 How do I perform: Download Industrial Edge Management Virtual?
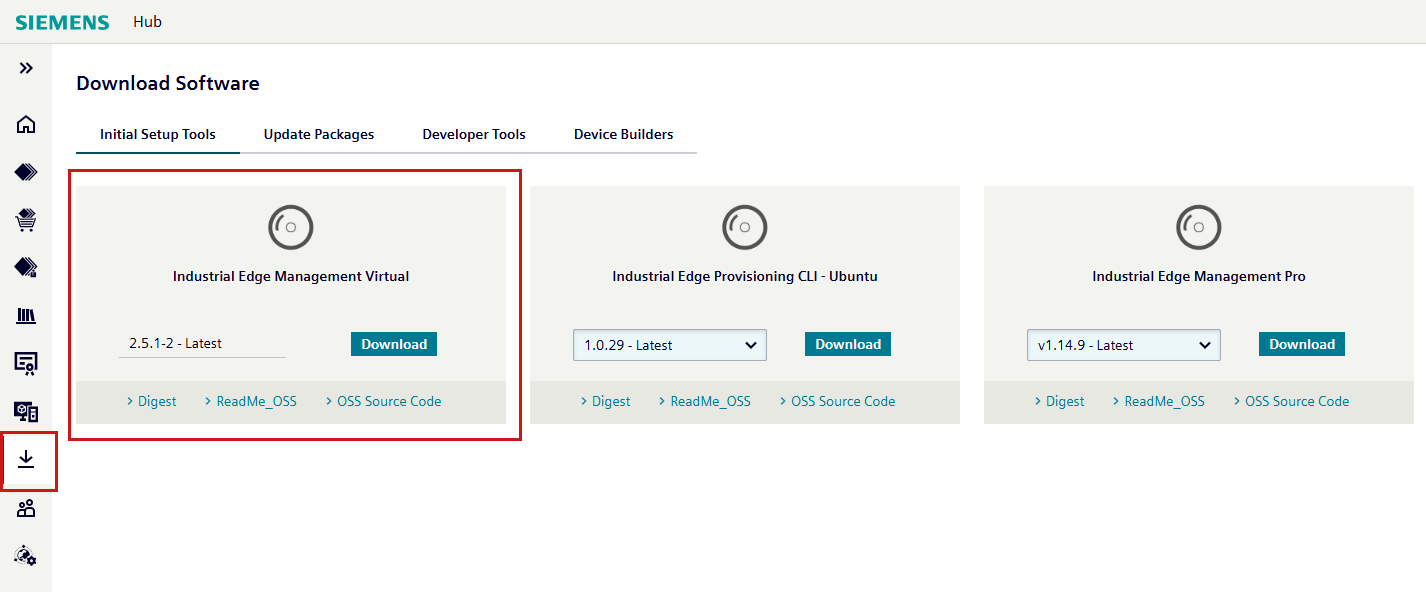393,343
